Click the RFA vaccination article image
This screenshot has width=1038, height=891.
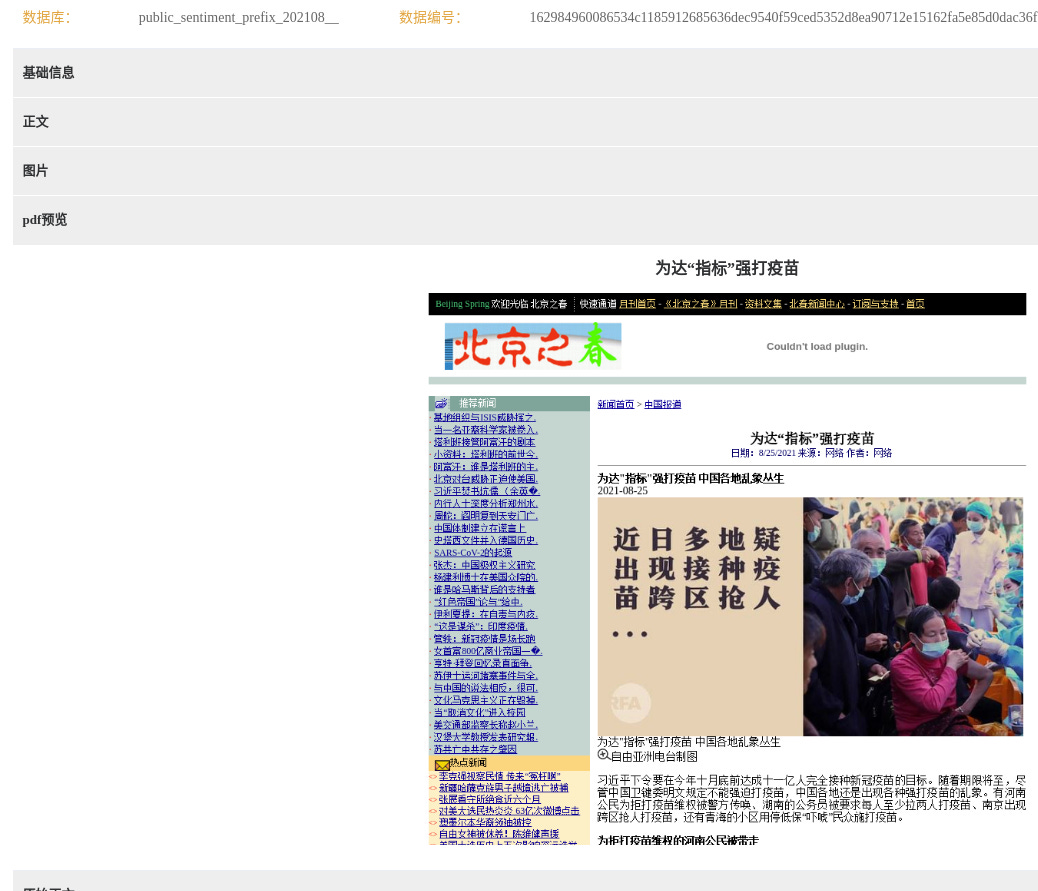810,617
